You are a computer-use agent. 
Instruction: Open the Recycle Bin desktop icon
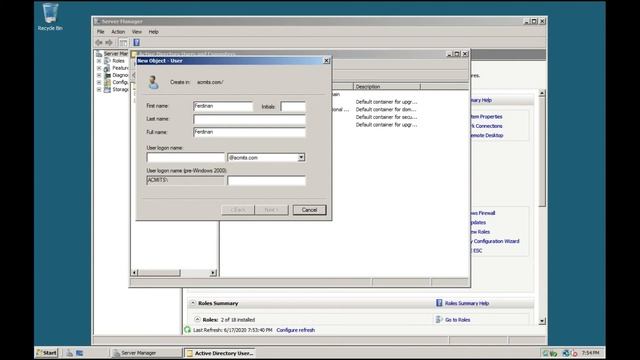(50, 16)
